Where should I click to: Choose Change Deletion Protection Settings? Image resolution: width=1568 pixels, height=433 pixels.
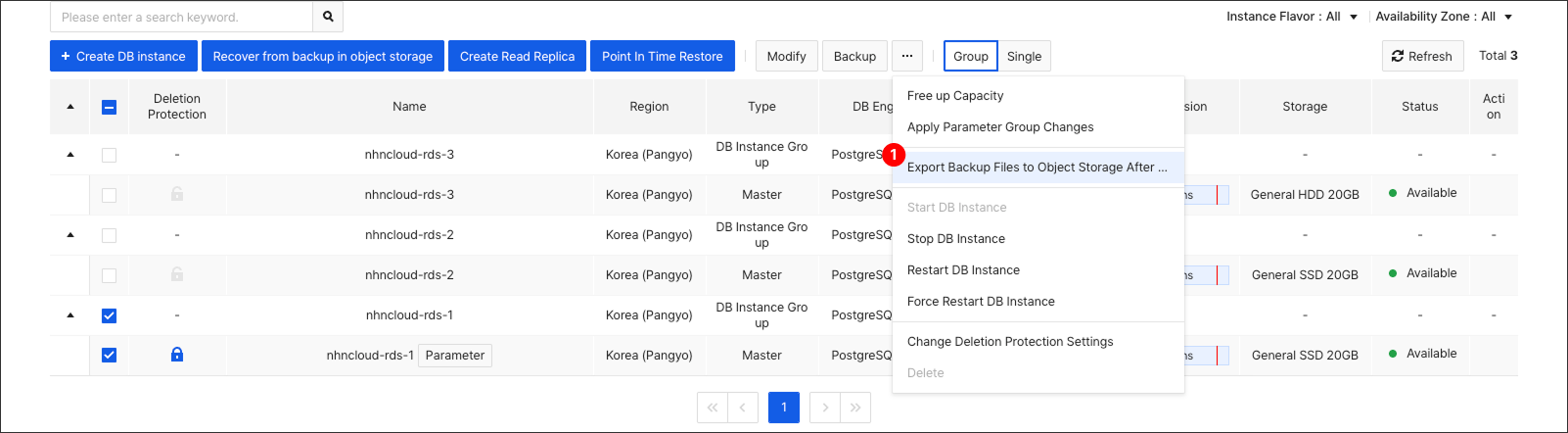click(x=1038, y=342)
